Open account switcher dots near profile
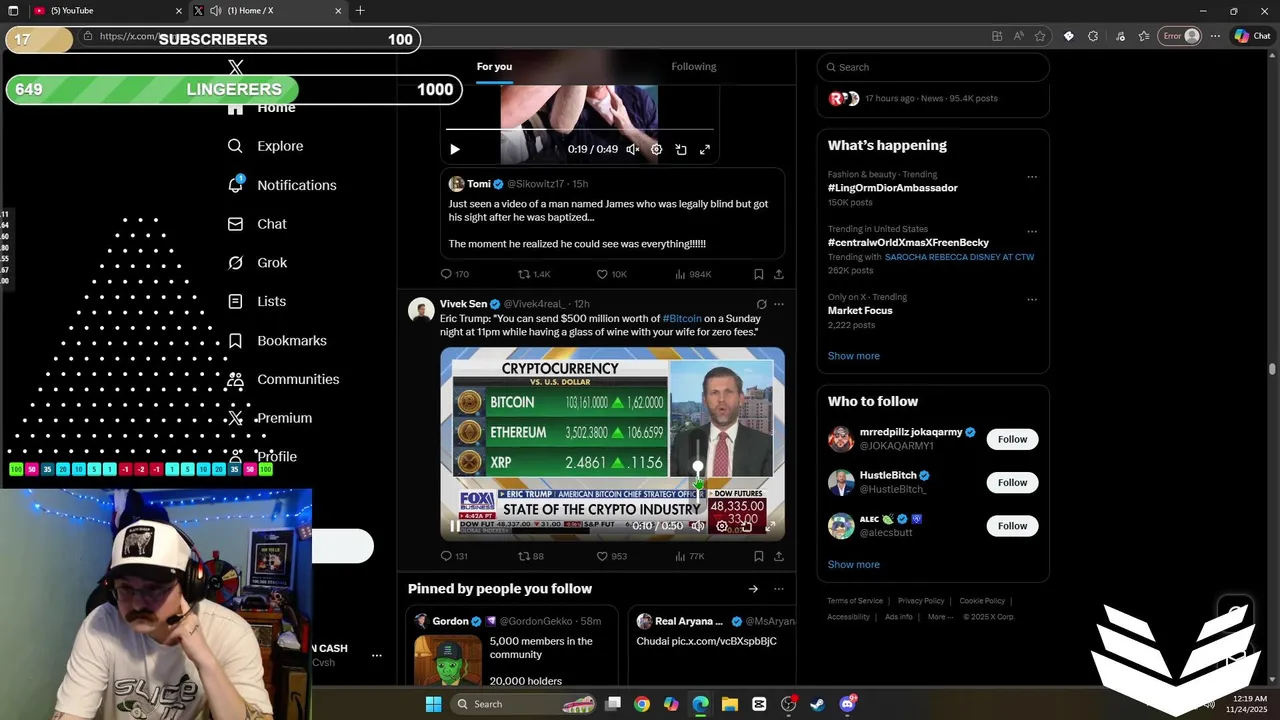 [x=377, y=656]
